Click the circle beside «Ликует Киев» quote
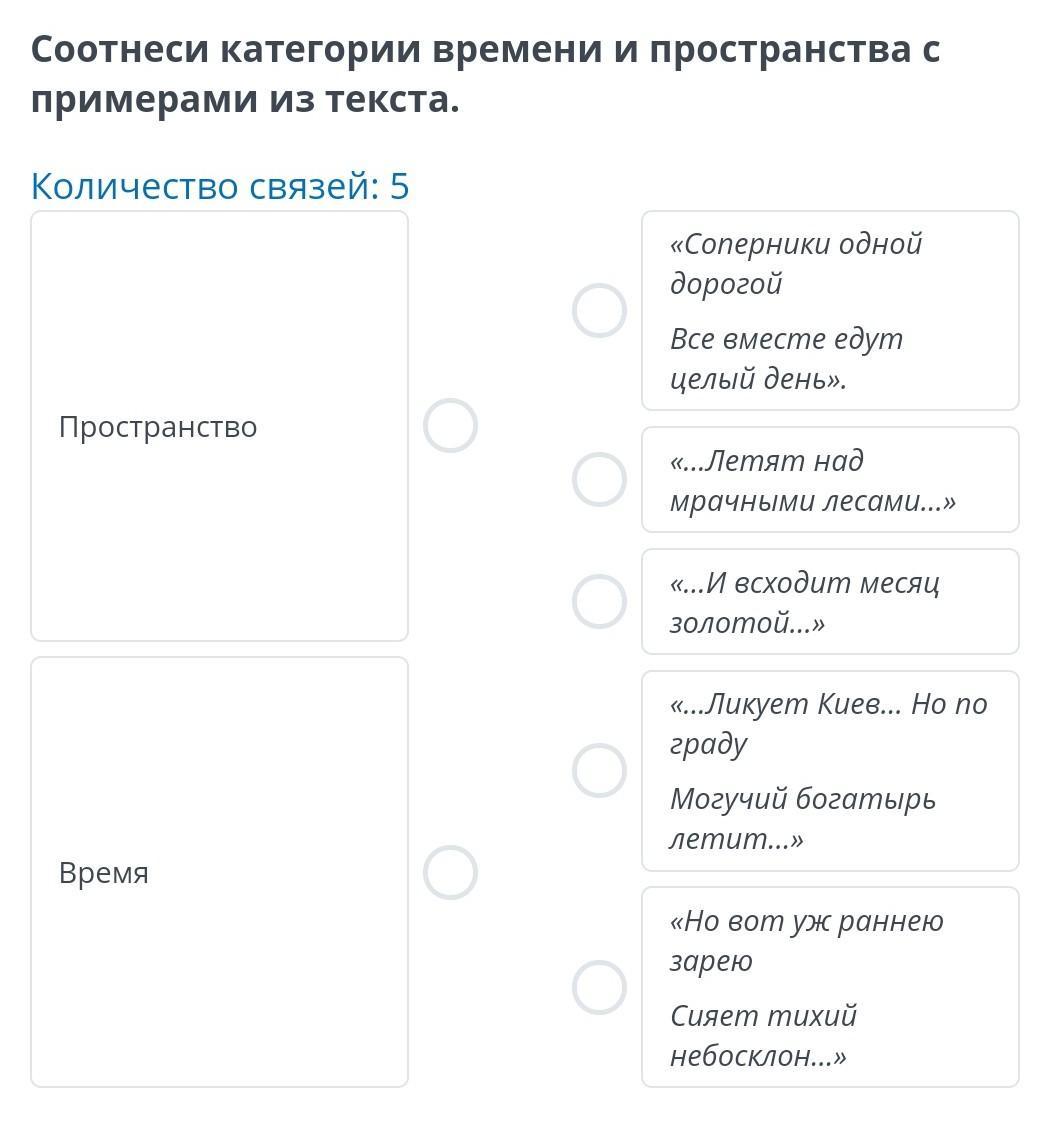1064x1132 pixels. 599,770
